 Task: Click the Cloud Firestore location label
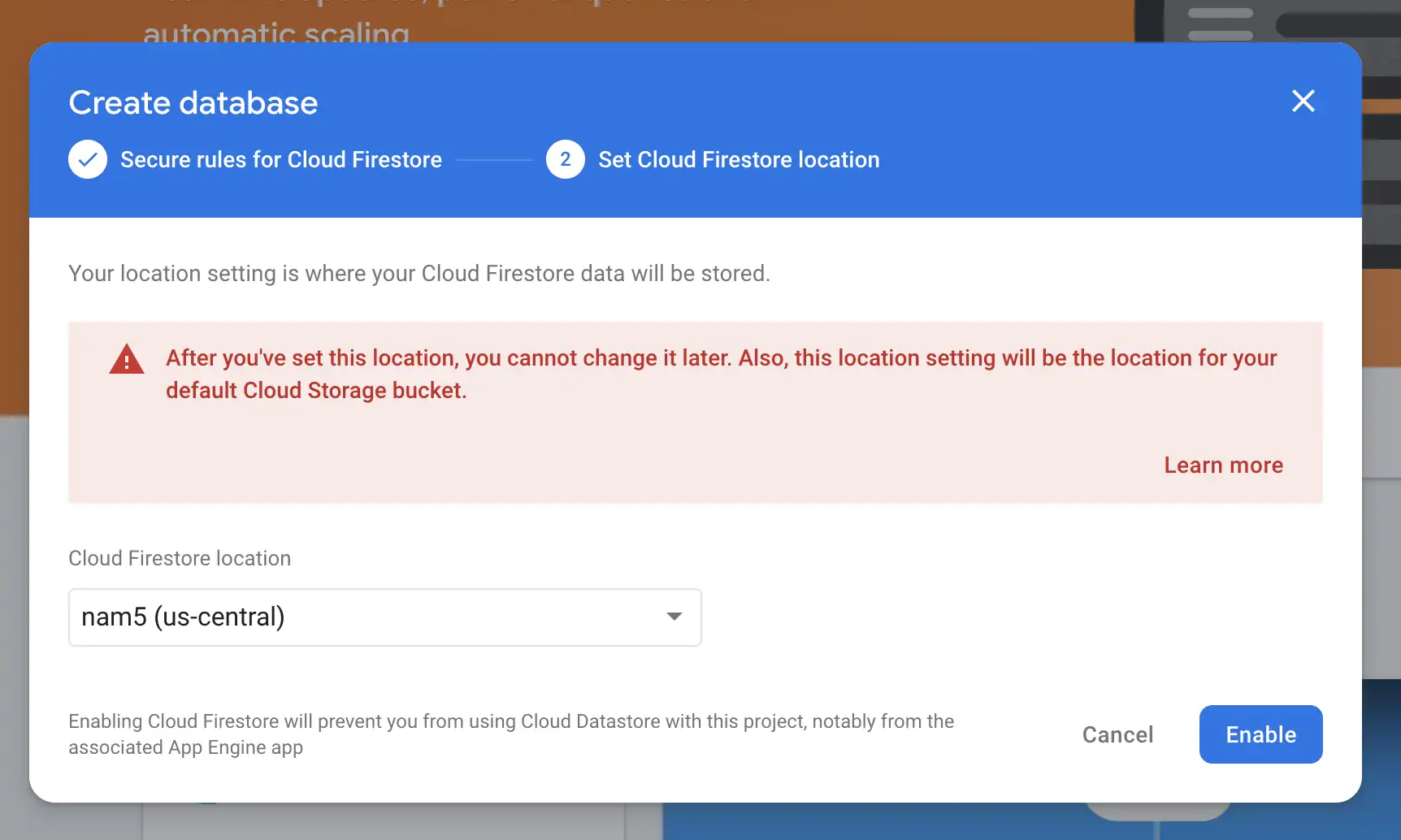[180, 558]
